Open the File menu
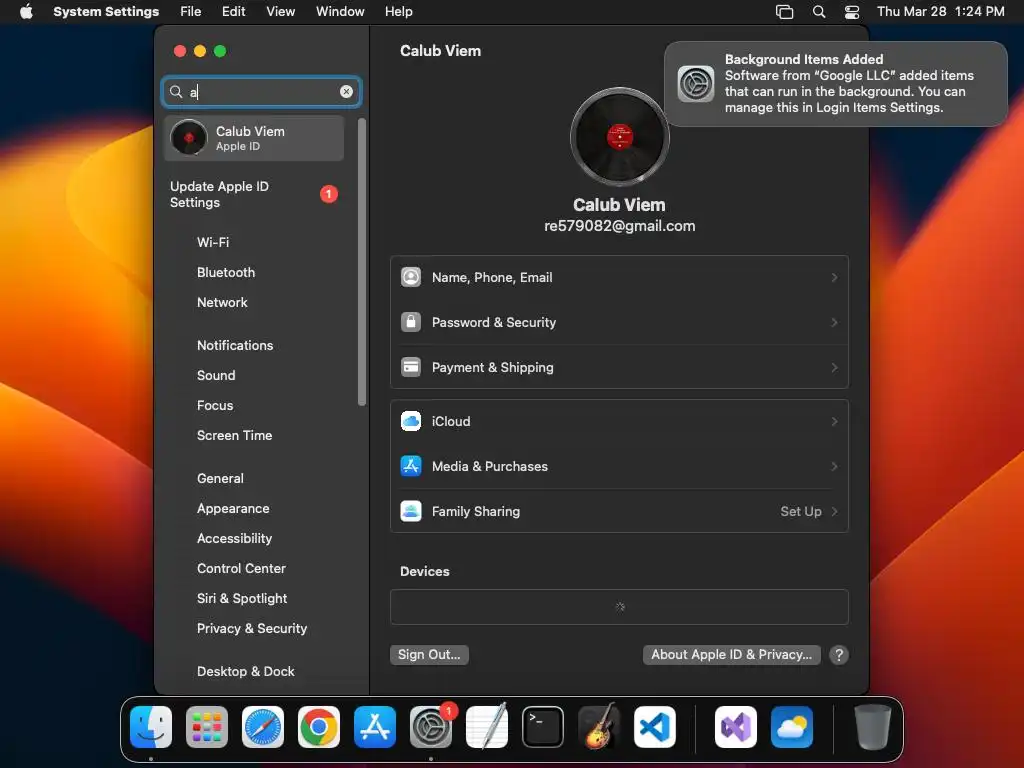The height and width of the screenshot is (768, 1024). click(x=191, y=11)
